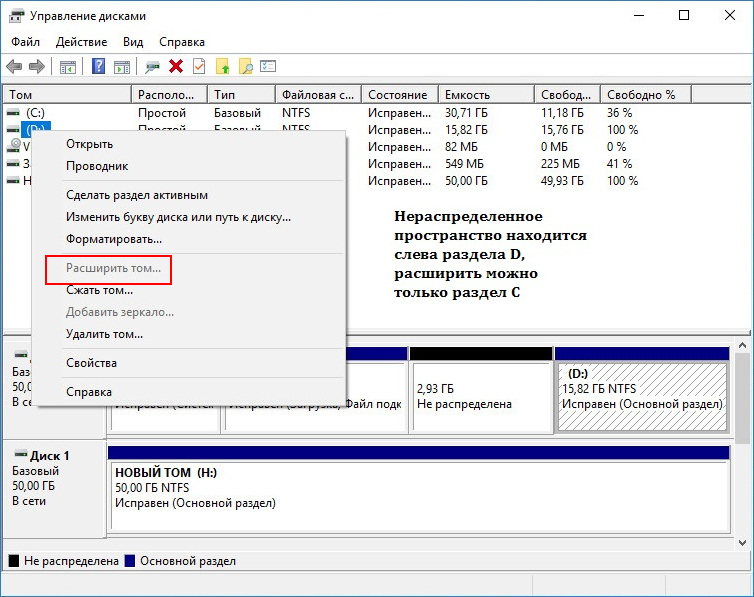Click the 30,71 ГБ capacity cell
This screenshot has width=754, height=597.
tap(466, 112)
